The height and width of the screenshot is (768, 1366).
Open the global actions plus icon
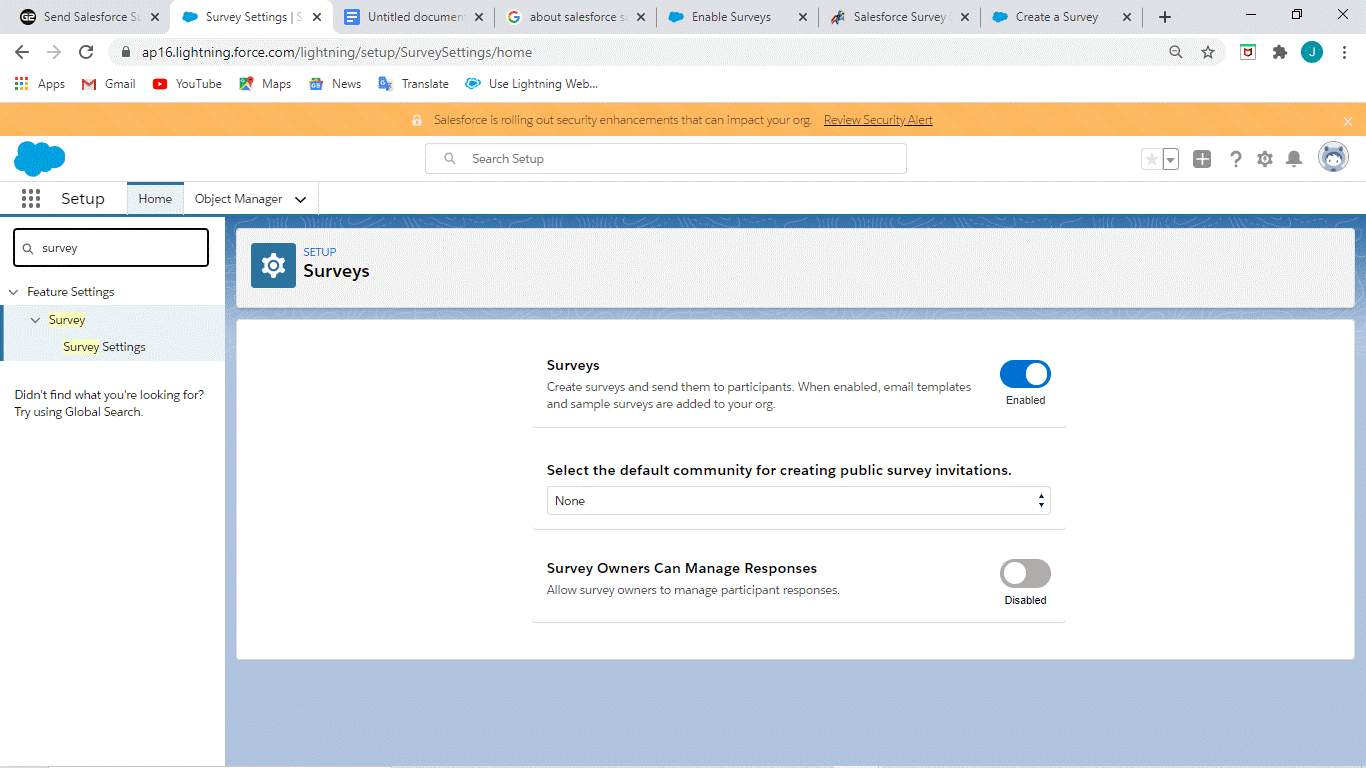(x=1201, y=158)
